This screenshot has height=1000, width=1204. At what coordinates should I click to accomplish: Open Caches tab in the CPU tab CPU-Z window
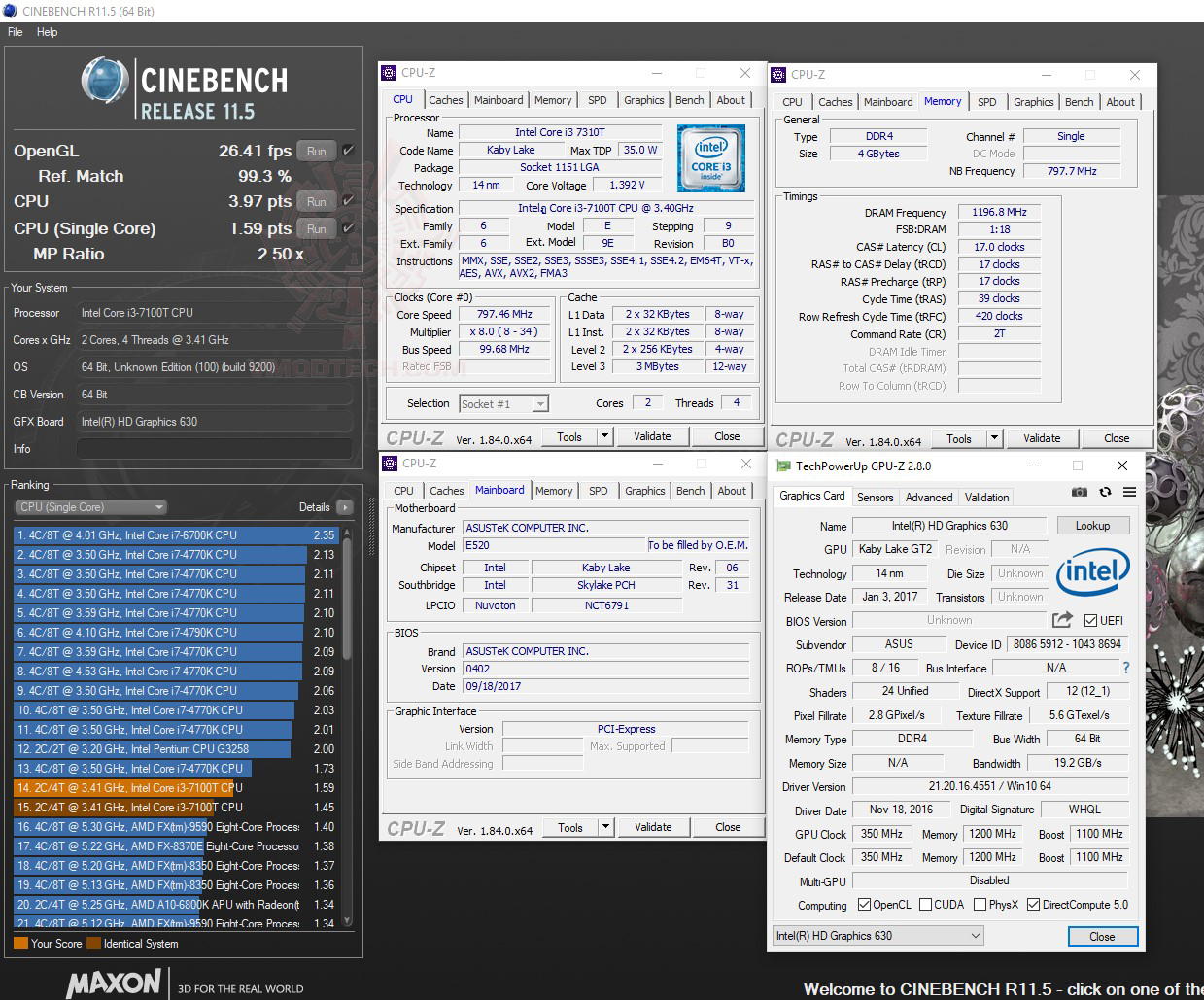446,100
